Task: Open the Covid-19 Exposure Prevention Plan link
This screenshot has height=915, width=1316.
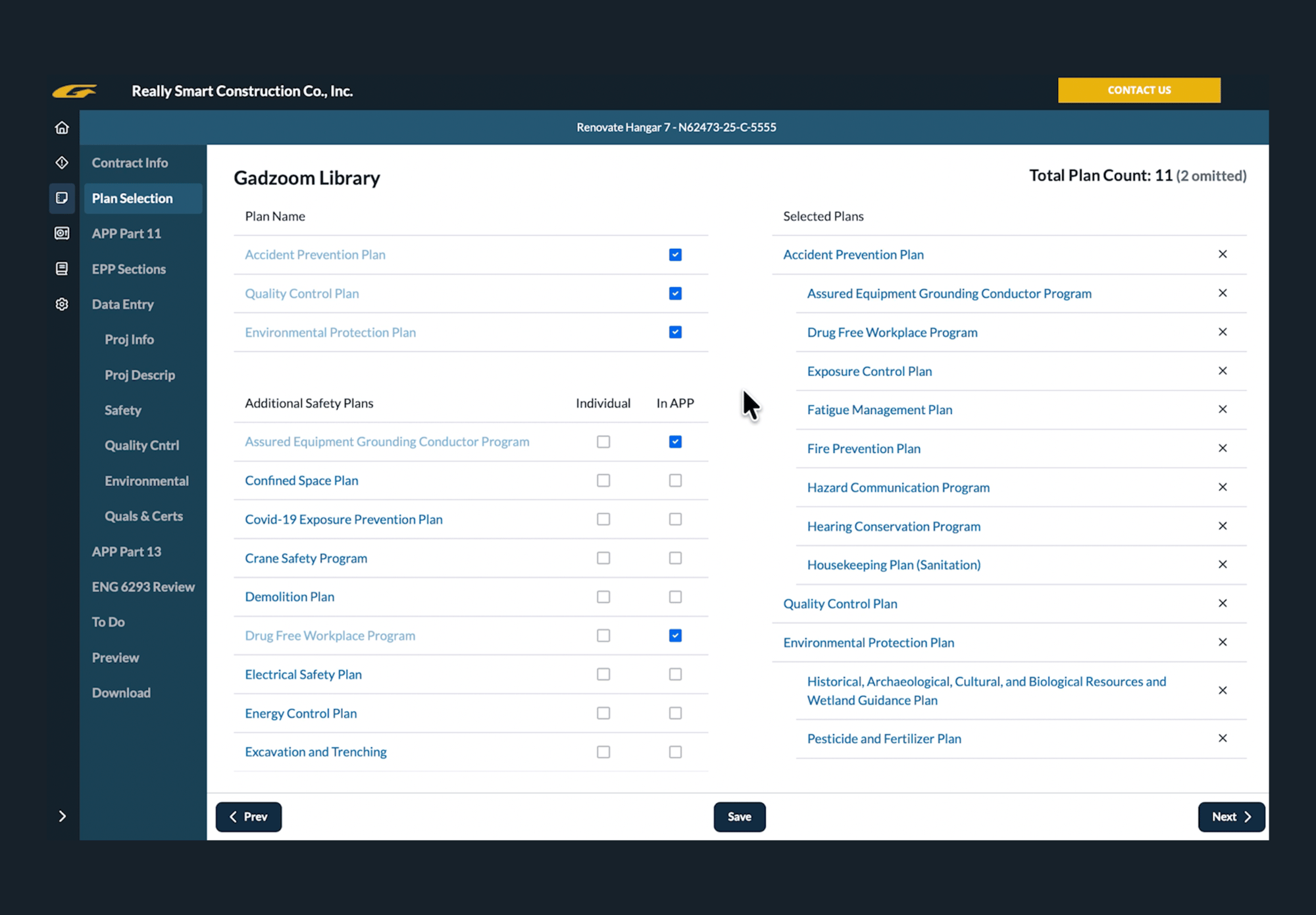Action: point(343,519)
